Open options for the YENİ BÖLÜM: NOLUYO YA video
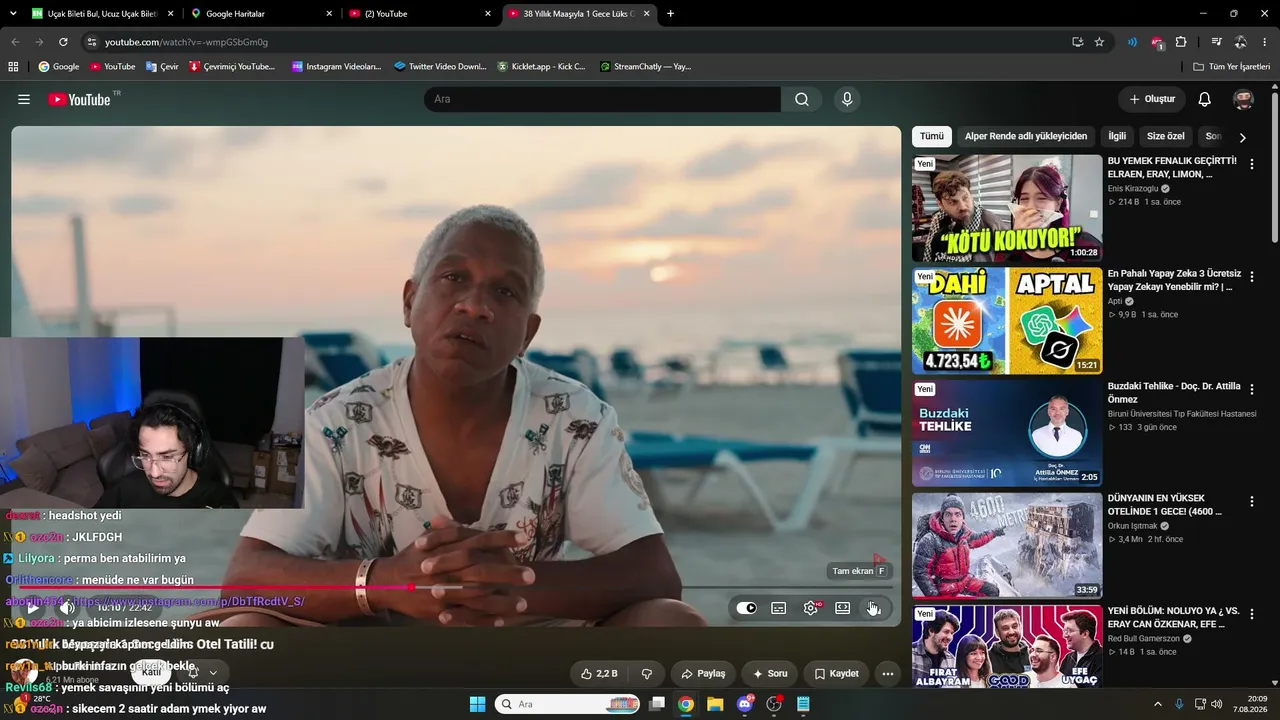1280x720 pixels. pos(1251,615)
